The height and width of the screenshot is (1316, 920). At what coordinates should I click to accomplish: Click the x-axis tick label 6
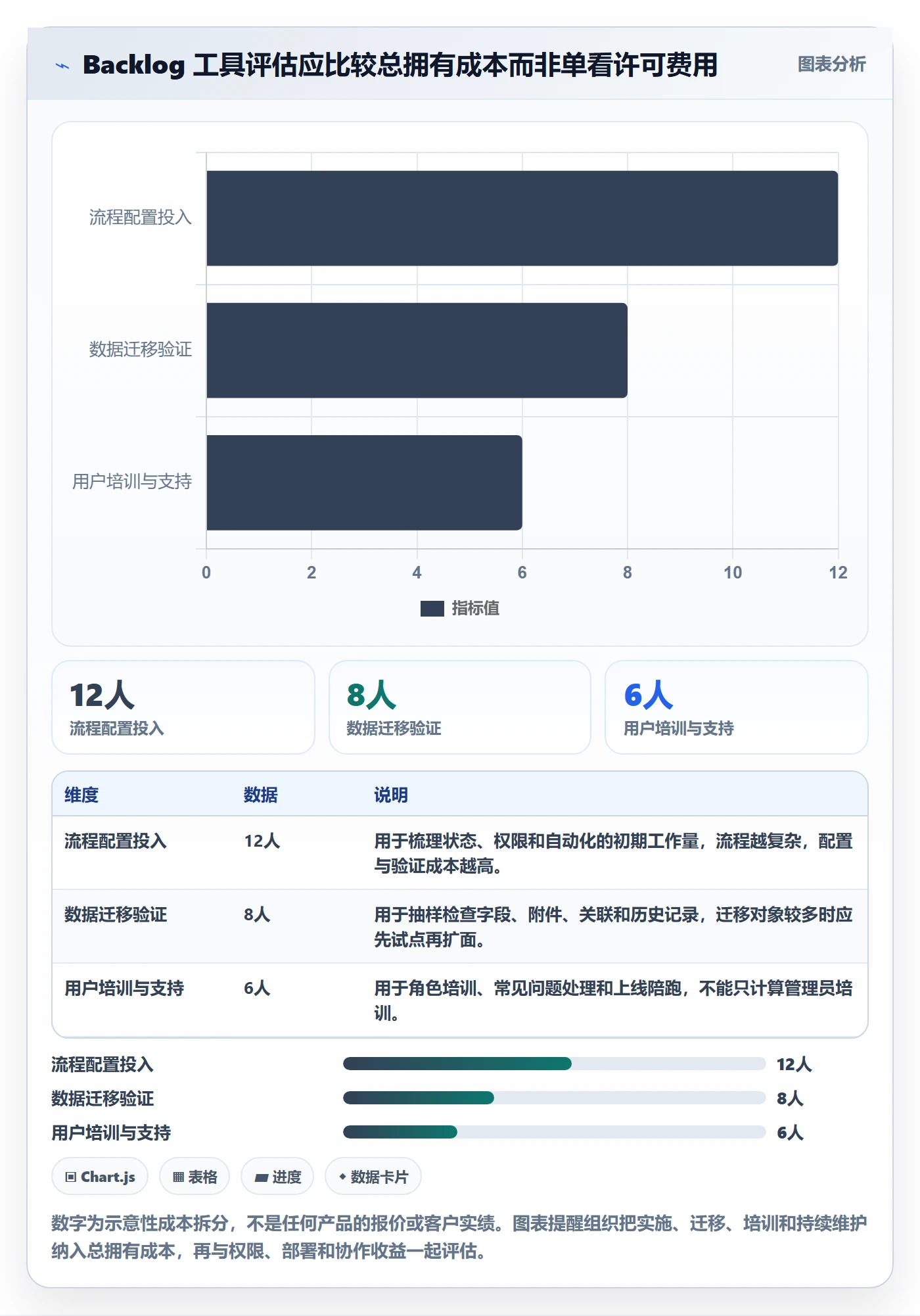pyautogui.click(x=522, y=573)
